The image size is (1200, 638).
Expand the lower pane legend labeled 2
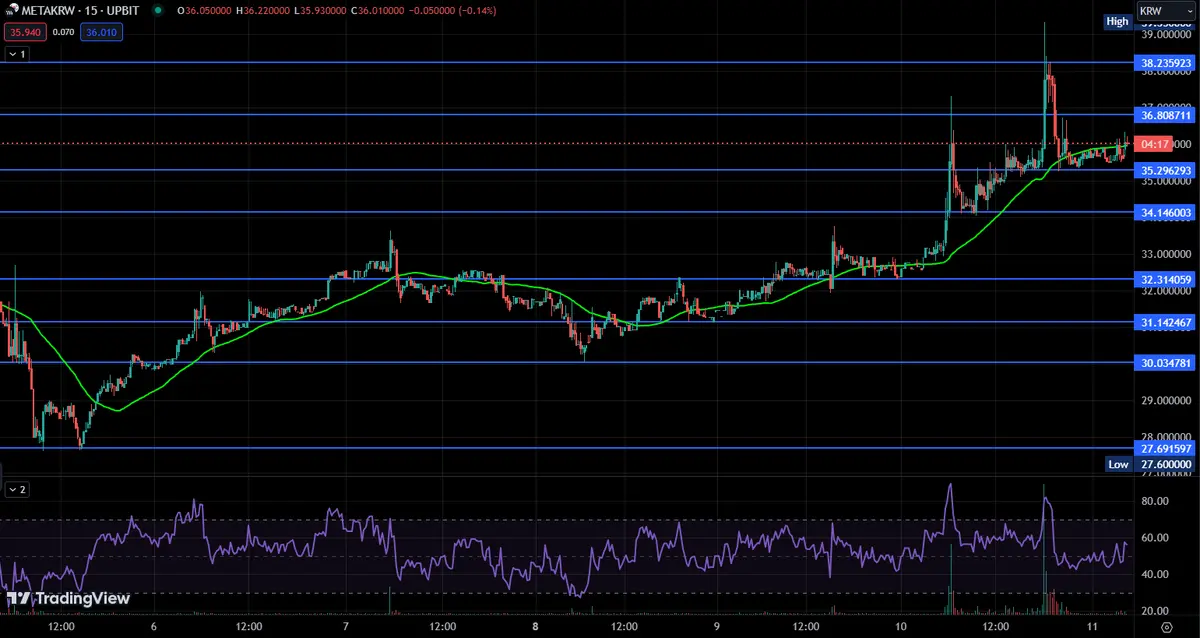pos(17,490)
